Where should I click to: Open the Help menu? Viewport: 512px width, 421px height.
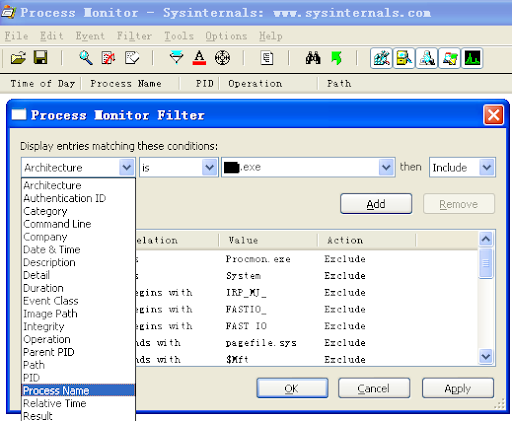271,36
